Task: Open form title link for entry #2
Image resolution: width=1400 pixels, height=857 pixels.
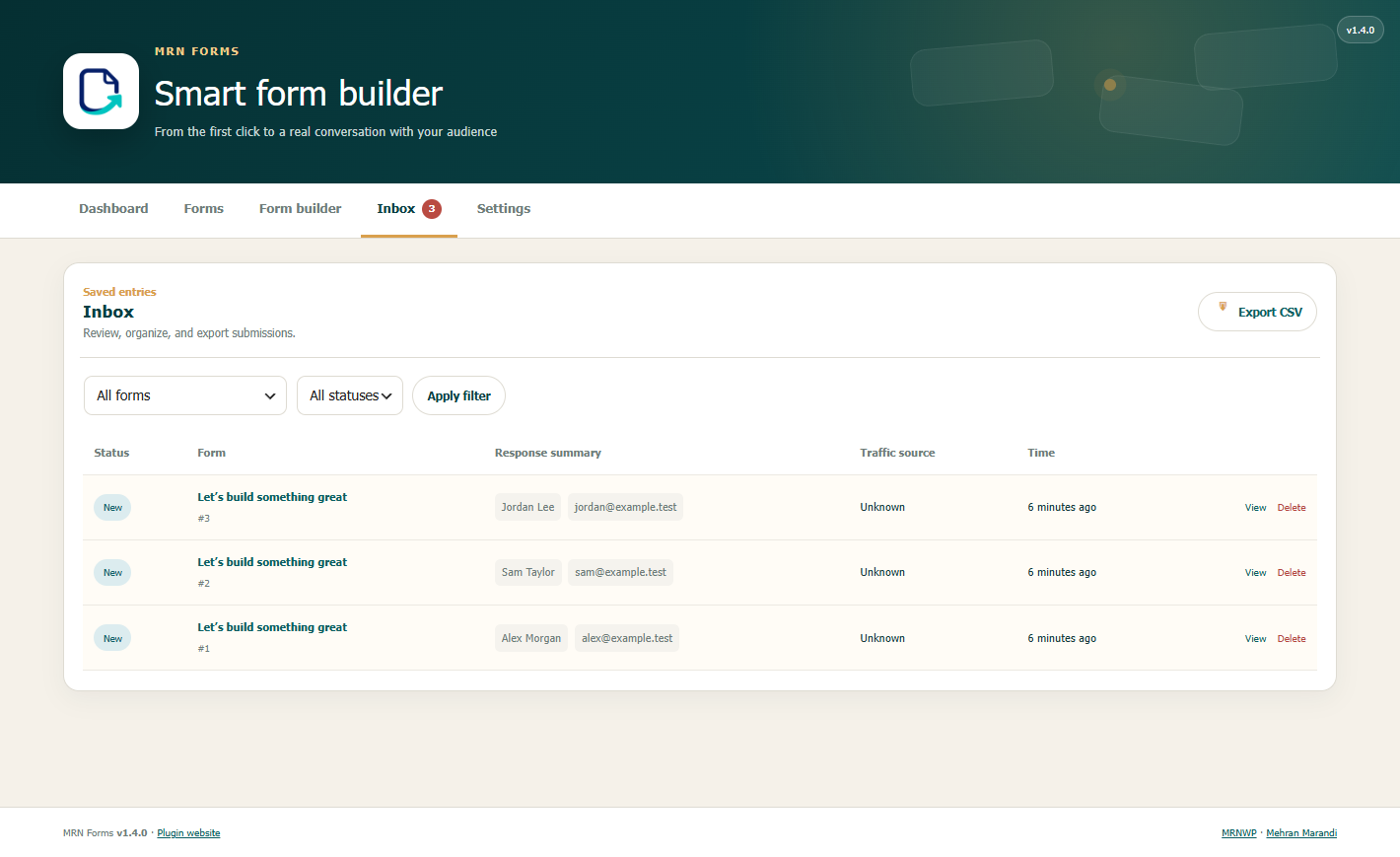Action: pos(272,562)
